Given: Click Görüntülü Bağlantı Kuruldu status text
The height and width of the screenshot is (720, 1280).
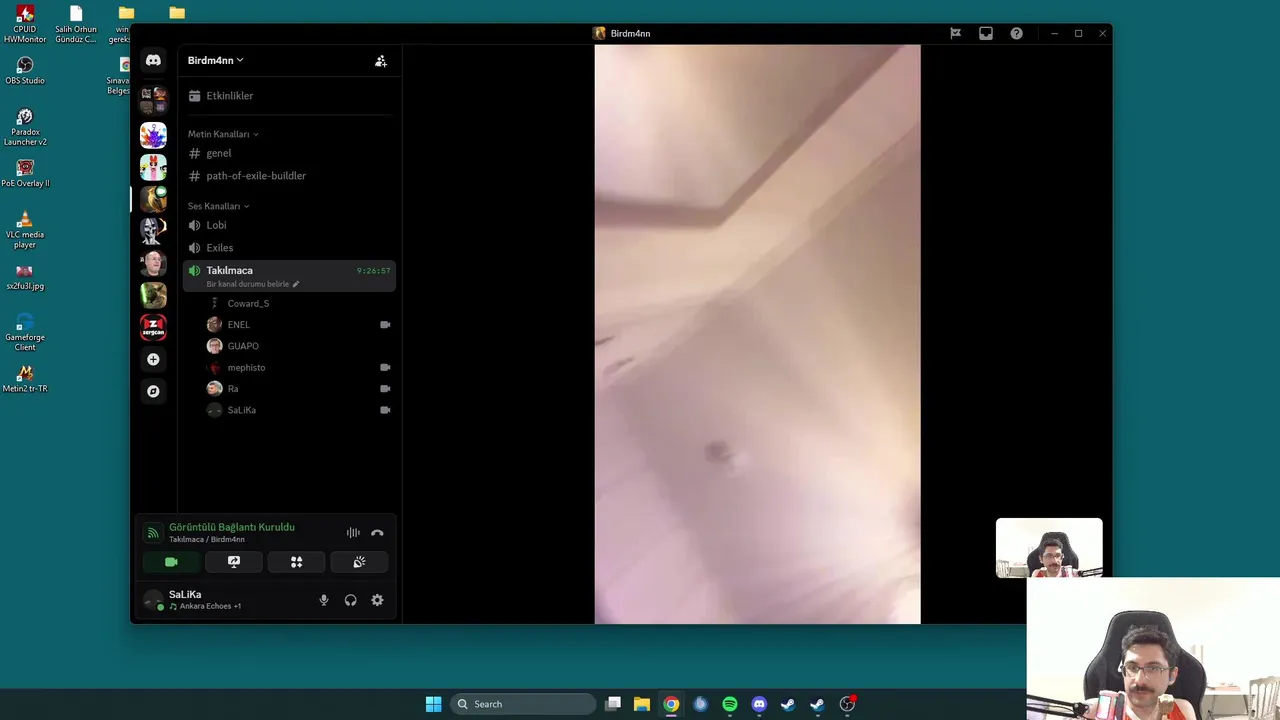Looking at the screenshot, I should [x=232, y=527].
